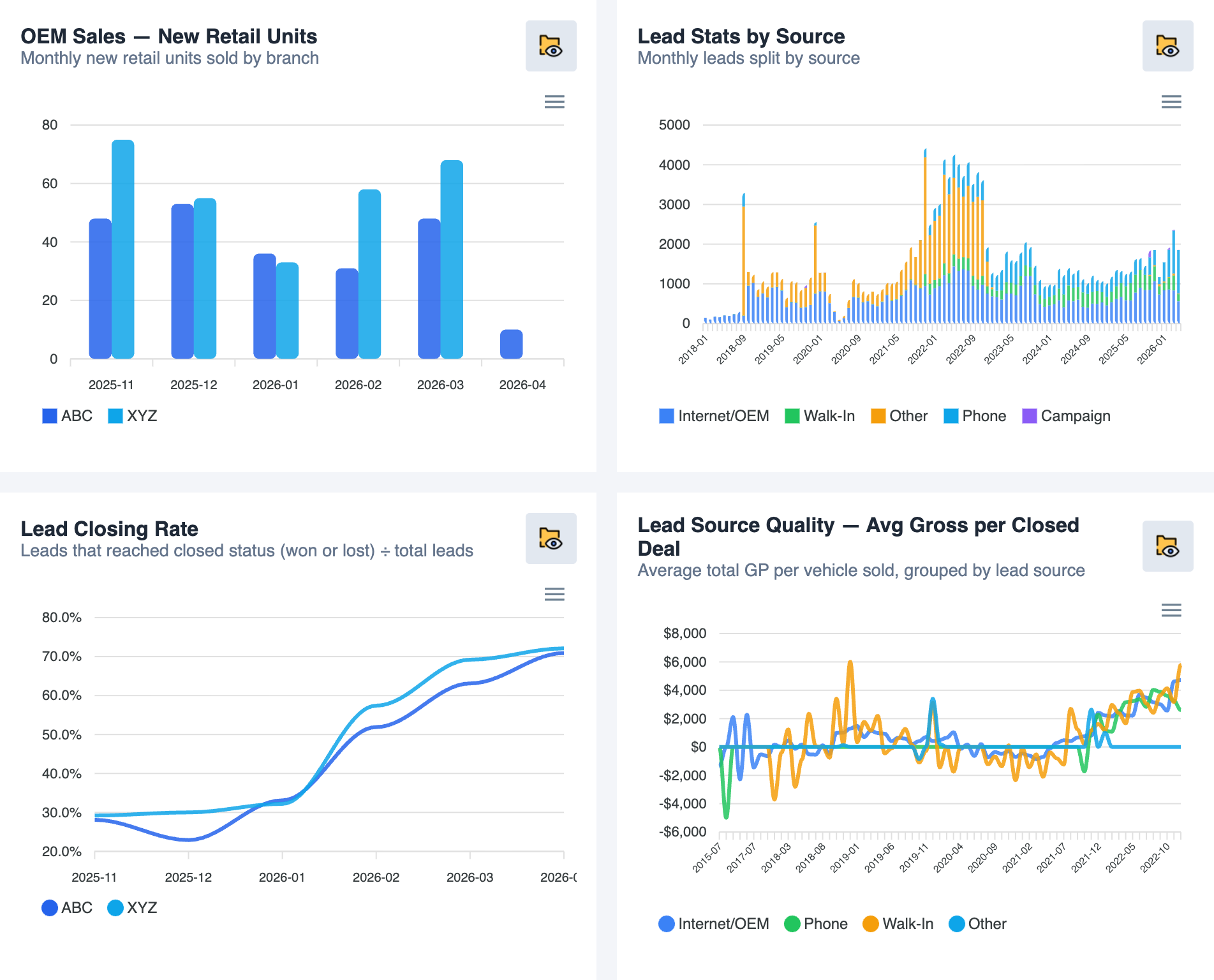
Task: Toggle the ABC series in OEM Sales legend
Action: [66, 415]
